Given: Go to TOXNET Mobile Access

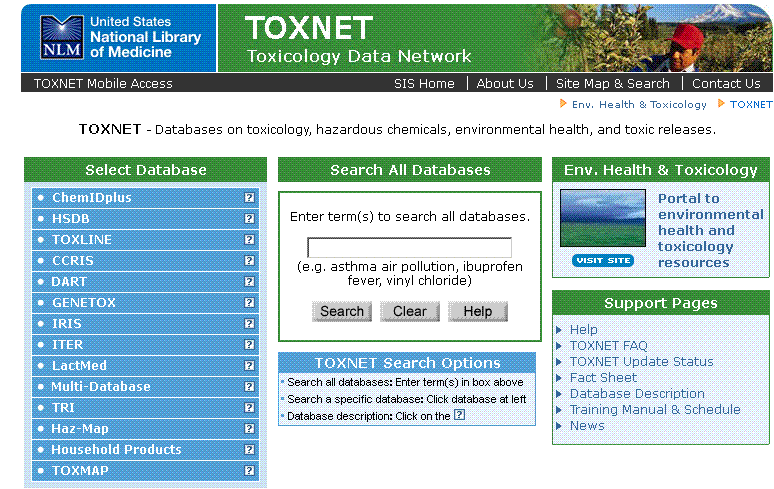Looking at the screenshot, I should click(x=103, y=83).
